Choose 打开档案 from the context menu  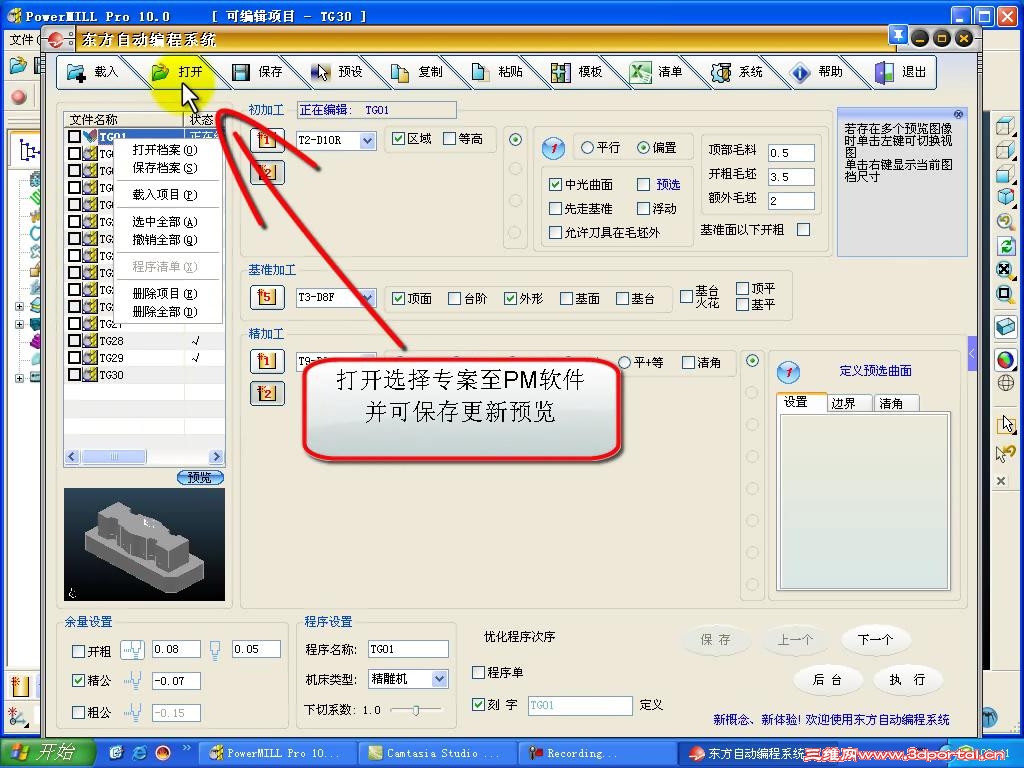(x=165, y=150)
